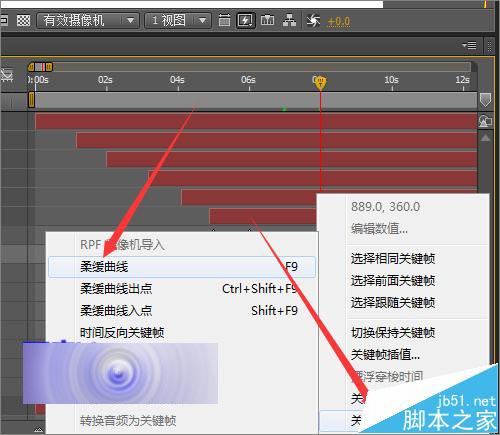The width and height of the screenshot is (500, 435).
Task: Click the 10s mark on time ruler
Action: click(392, 80)
